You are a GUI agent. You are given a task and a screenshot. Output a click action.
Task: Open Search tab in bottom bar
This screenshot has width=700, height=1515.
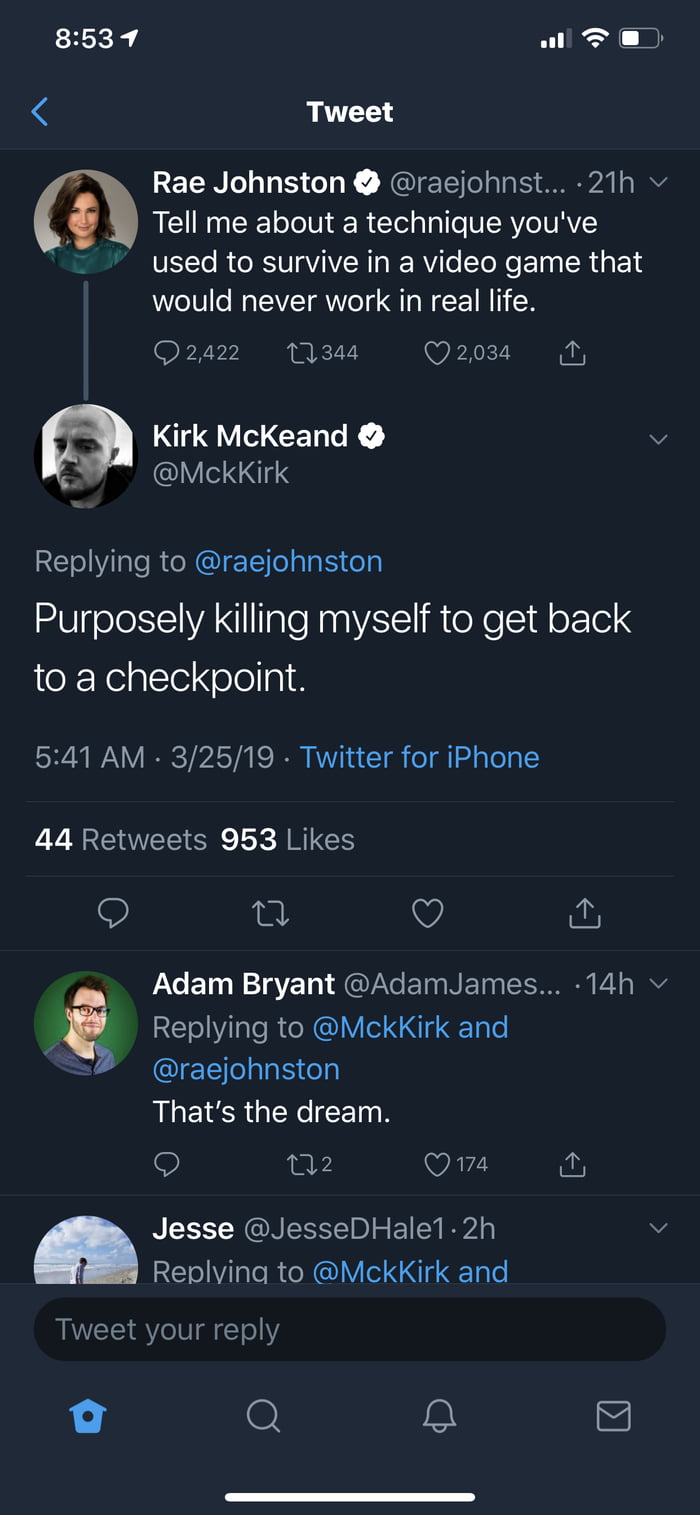tap(263, 1415)
